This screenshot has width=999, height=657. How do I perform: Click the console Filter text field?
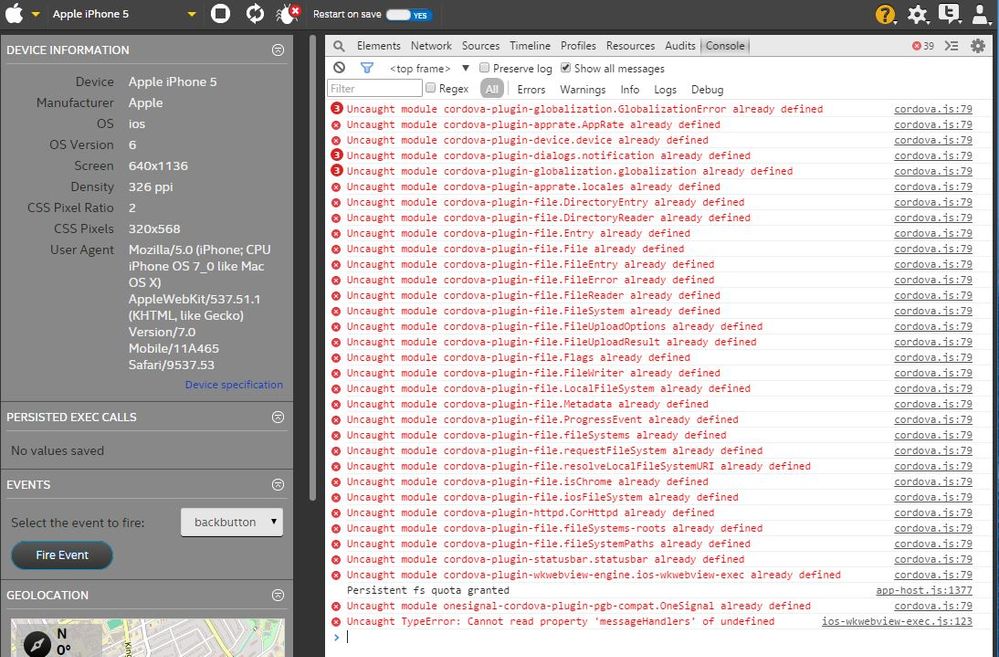click(x=374, y=89)
